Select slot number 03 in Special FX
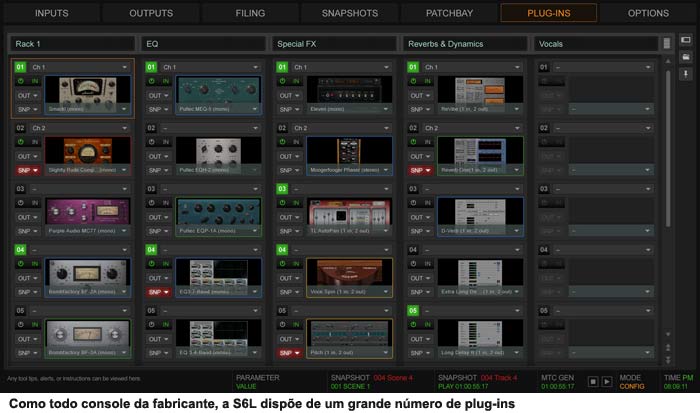Screen dimensions: 700x413 pos(282,189)
